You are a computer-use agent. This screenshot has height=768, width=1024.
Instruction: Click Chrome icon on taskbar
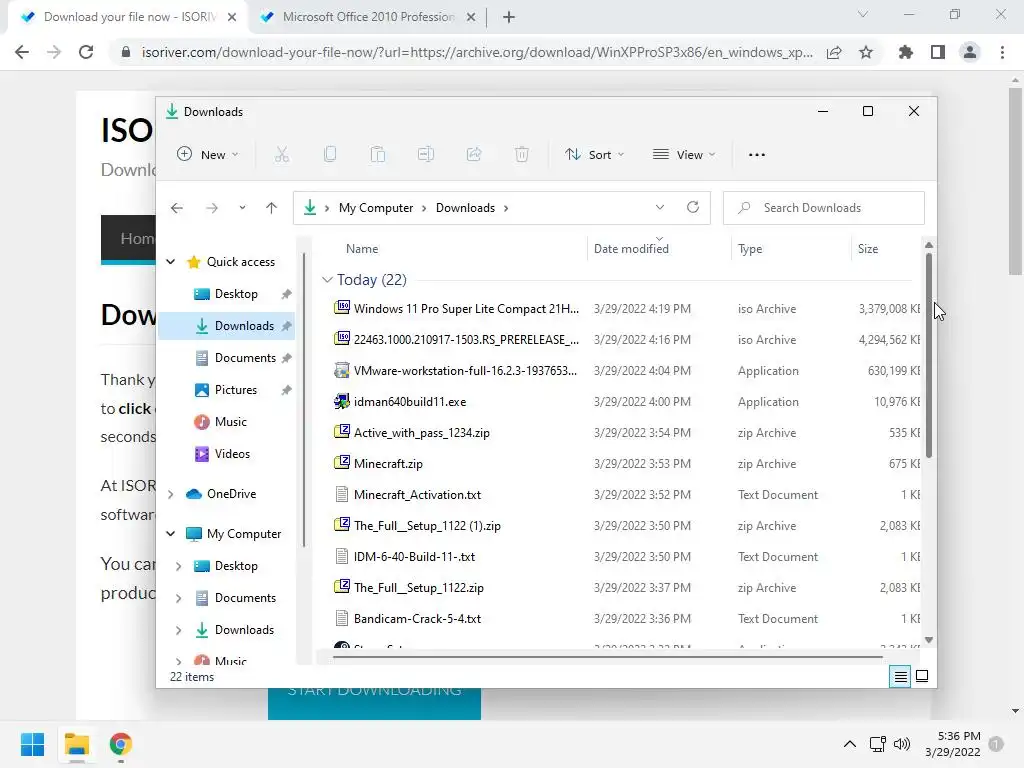coord(121,744)
